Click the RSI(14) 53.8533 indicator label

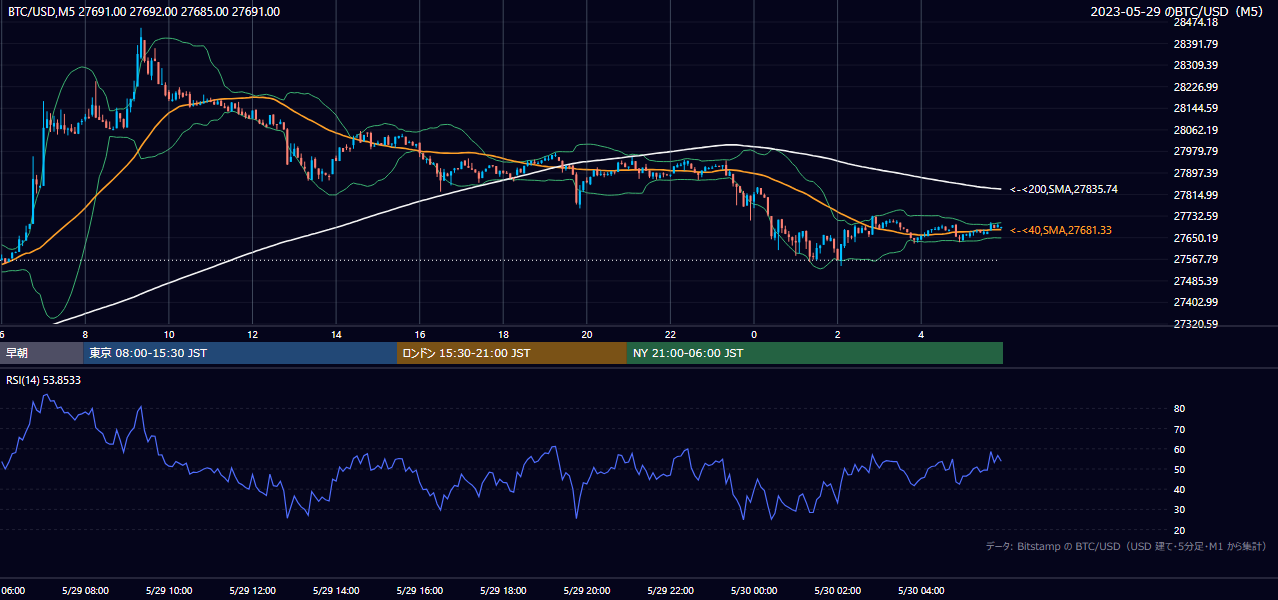pos(44,380)
